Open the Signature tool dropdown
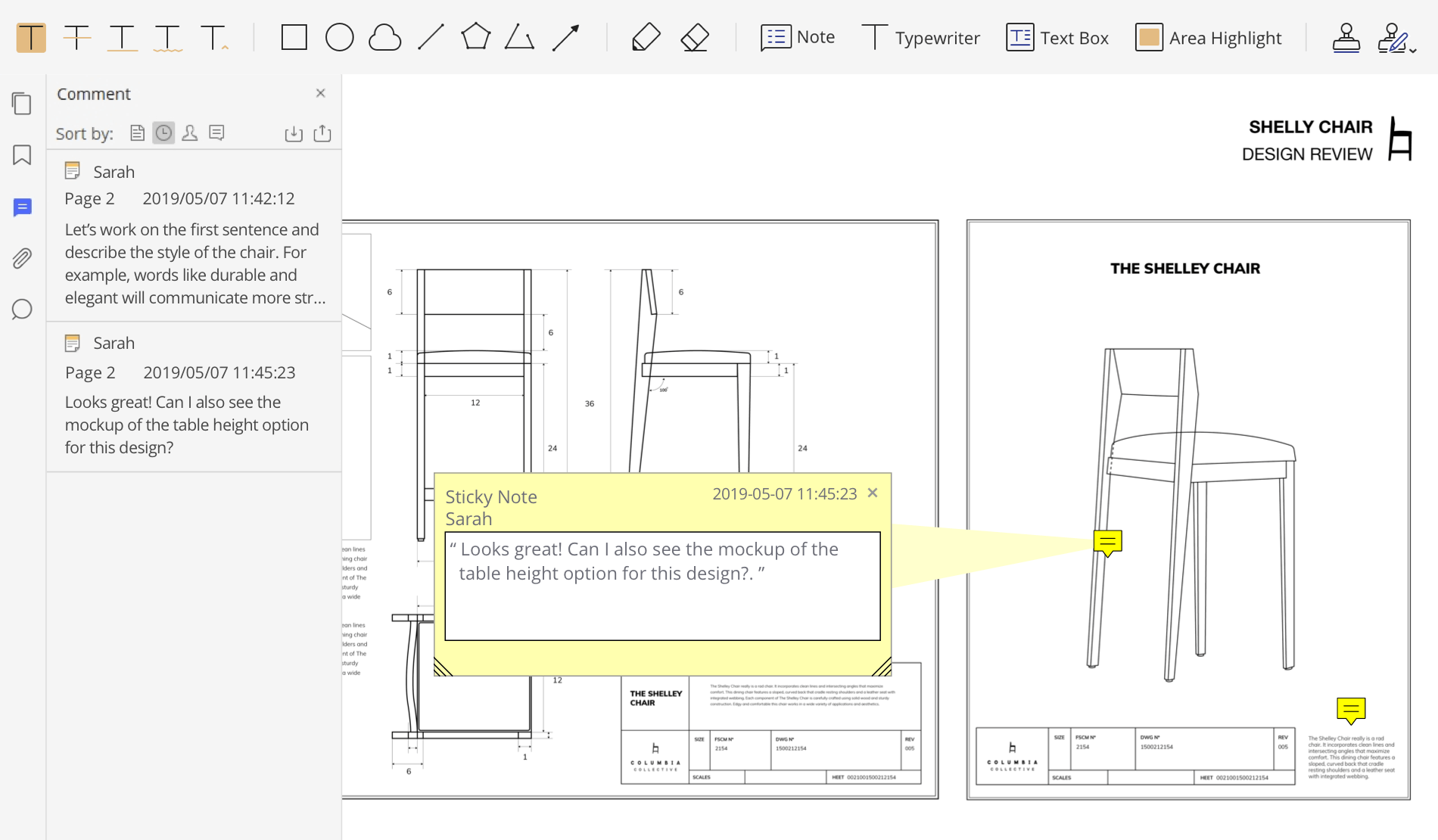 point(1412,50)
